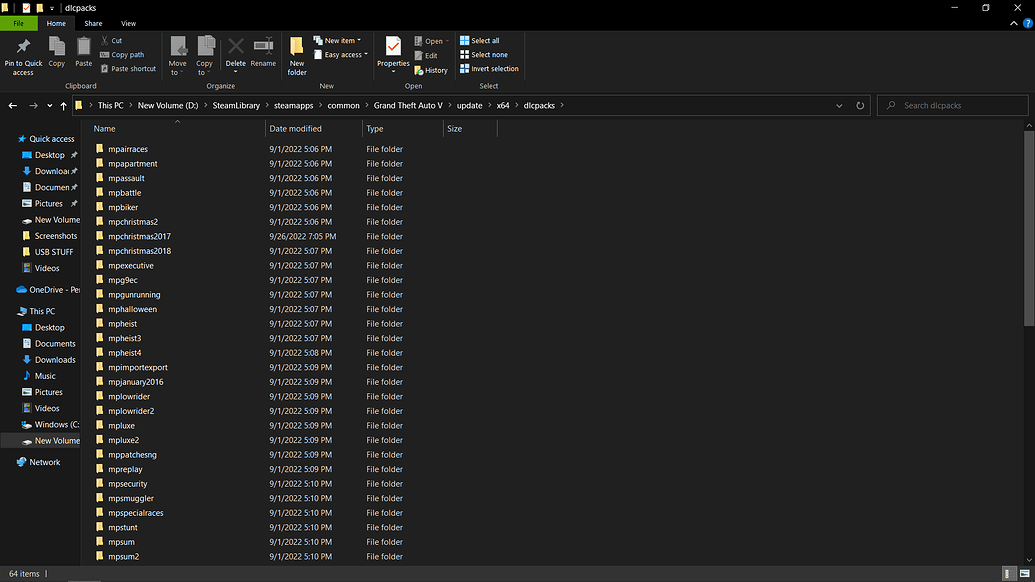Image resolution: width=1035 pixels, height=582 pixels.
Task: Open folder Properties
Action: tap(393, 55)
